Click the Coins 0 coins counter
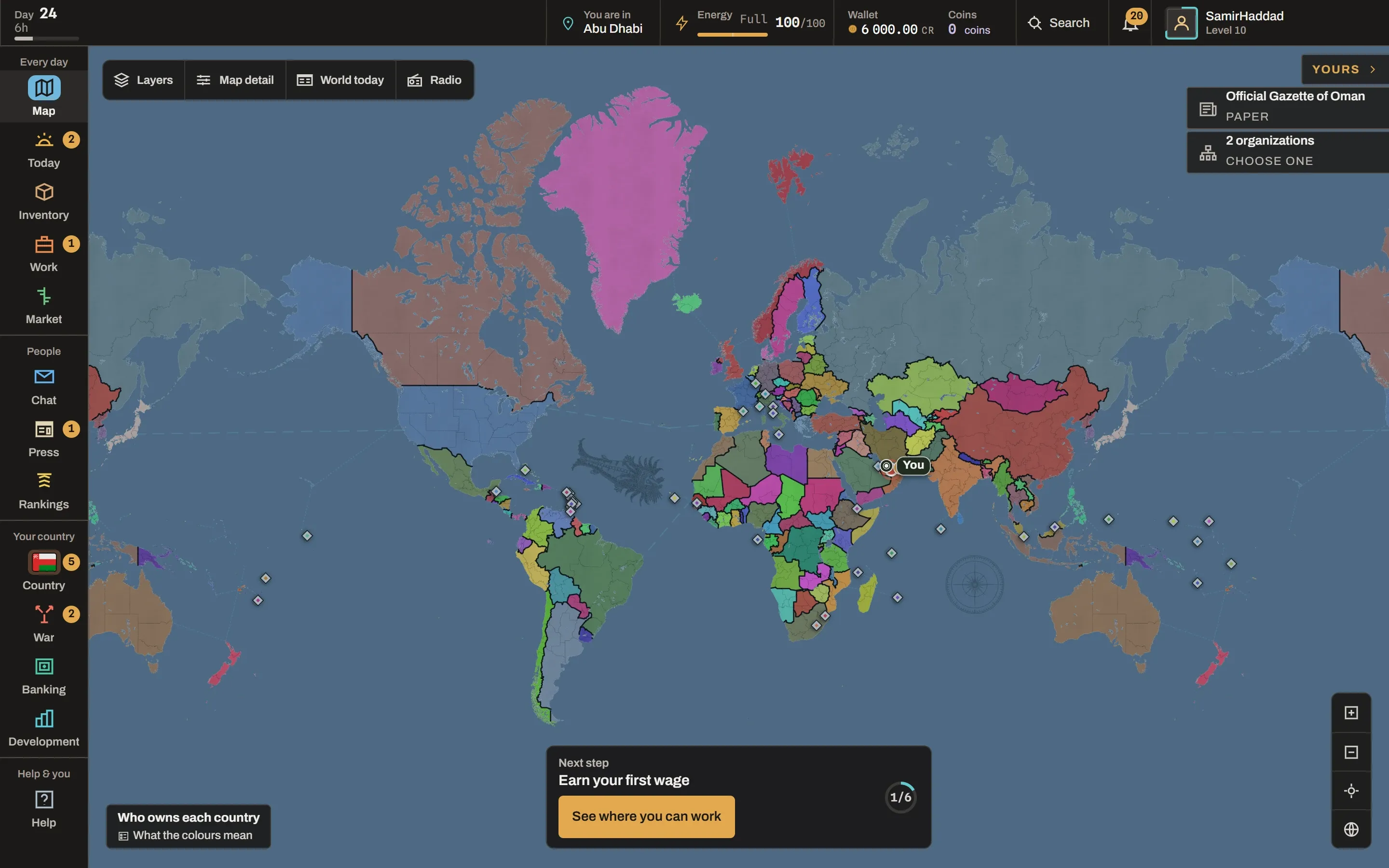This screenshot has height=868, width=1389. coord(969,22)
